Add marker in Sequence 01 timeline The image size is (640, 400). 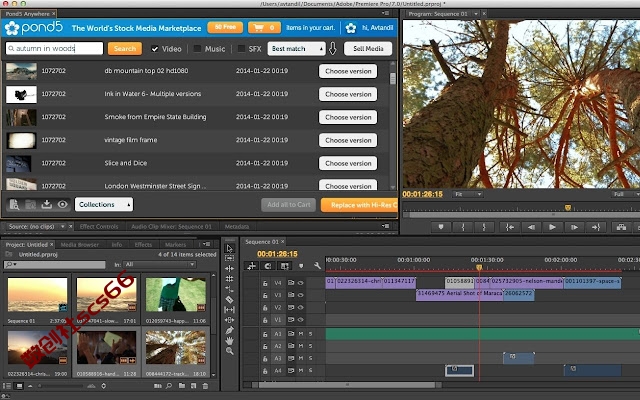click(x=301, y=266)
